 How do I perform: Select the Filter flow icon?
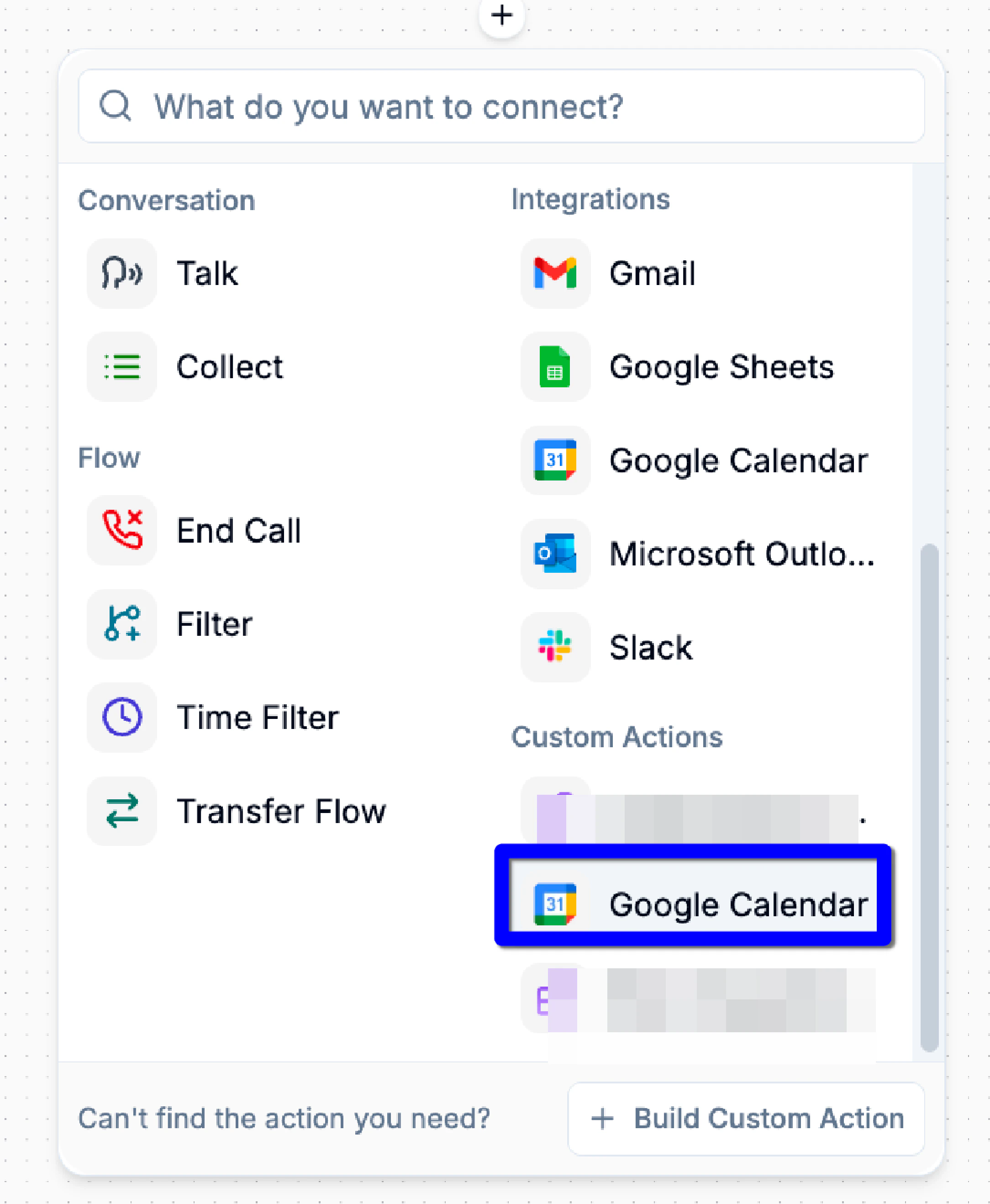(x=121, y=623)
